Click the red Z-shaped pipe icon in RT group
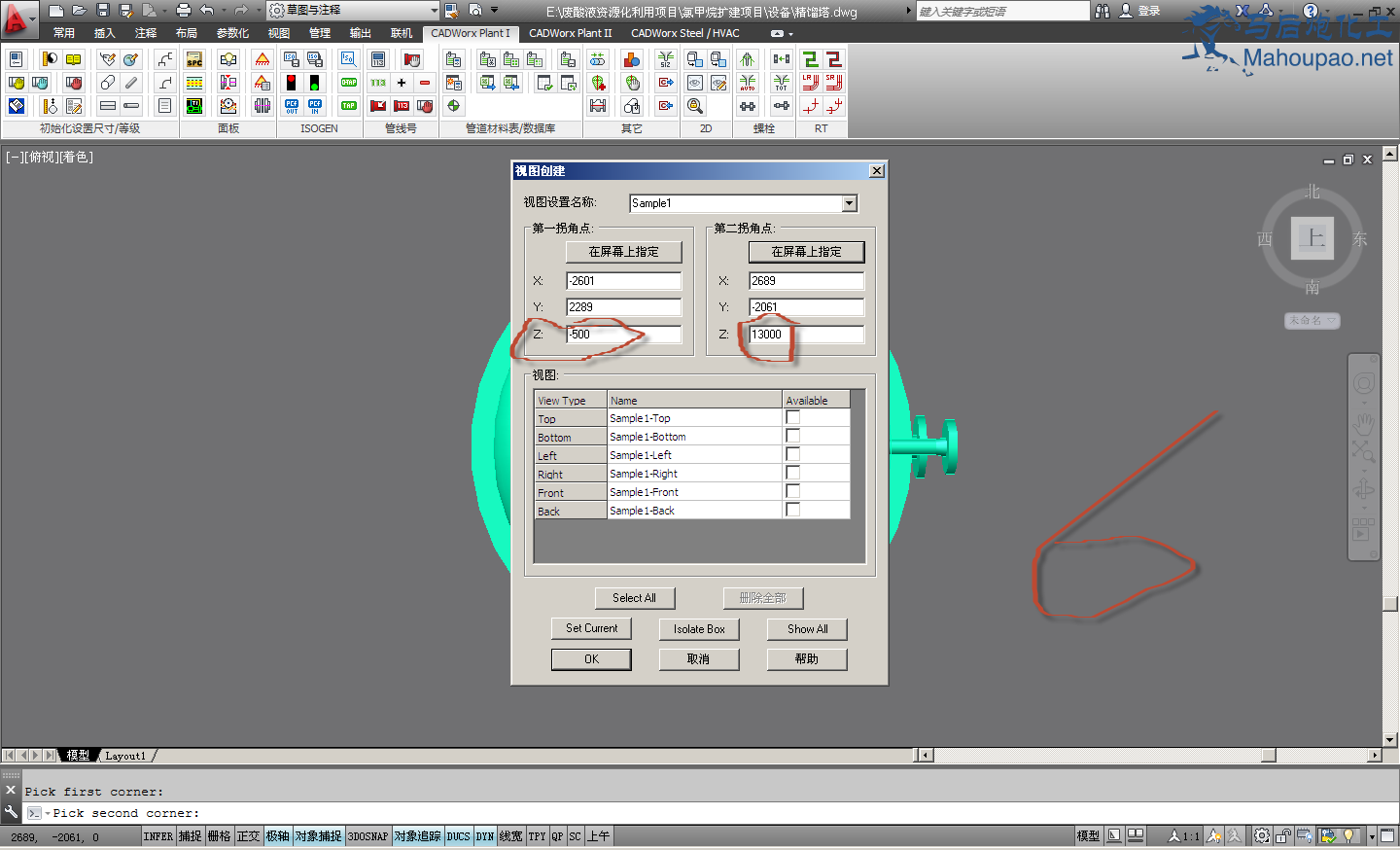This screenshot has width=1400, height=850. tap(833, 59)
